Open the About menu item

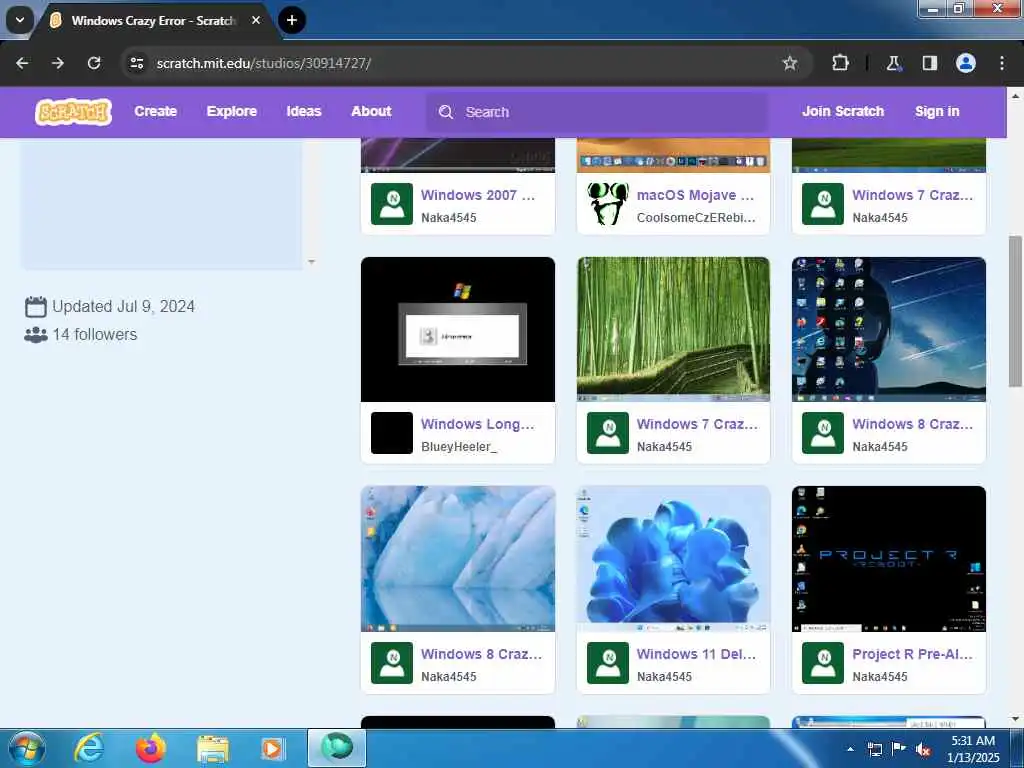click(371, 112)
